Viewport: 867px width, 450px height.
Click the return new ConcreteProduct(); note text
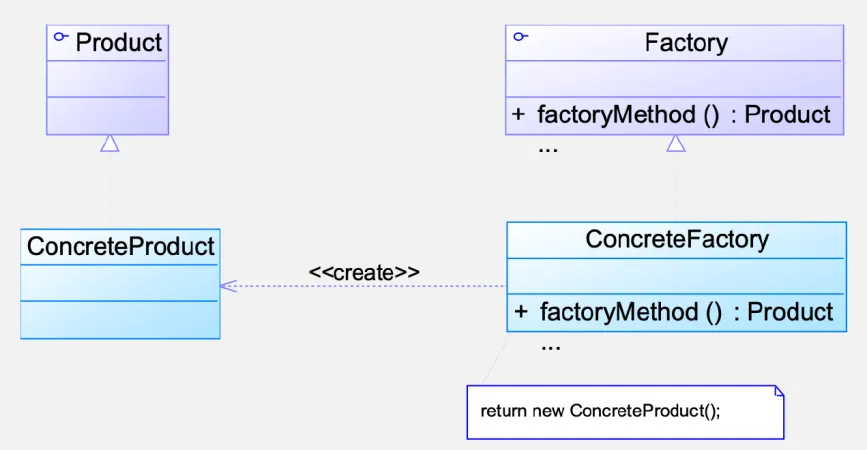click(x=600, y=411)
